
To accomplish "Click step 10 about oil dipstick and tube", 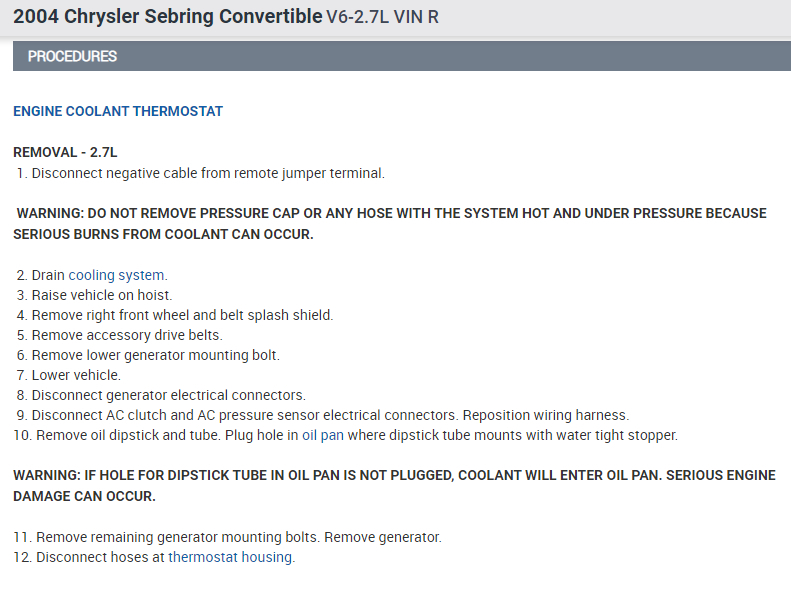I will click(x=160, y=435).
